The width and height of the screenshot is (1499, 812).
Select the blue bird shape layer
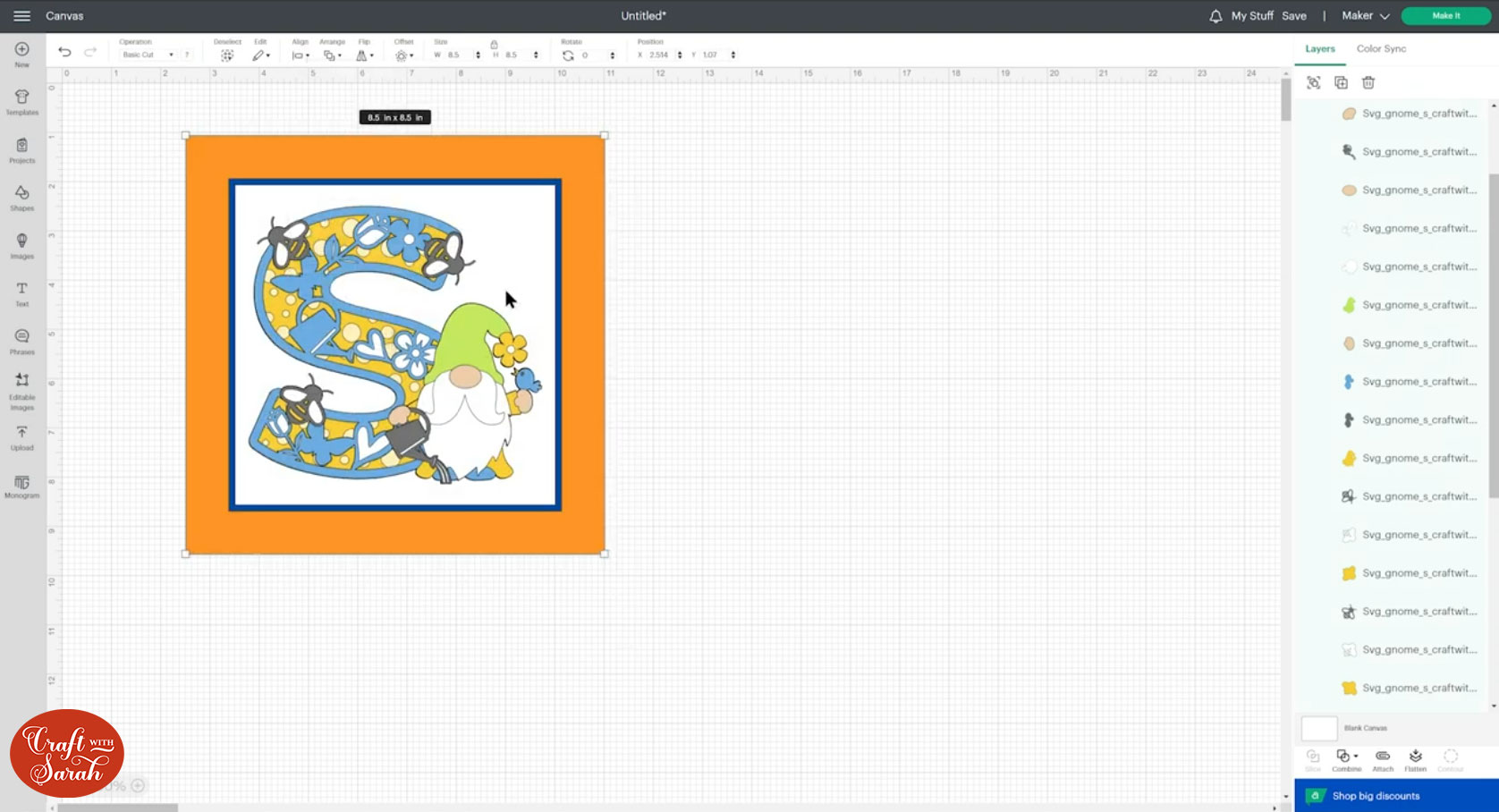tap(1396, 382)
